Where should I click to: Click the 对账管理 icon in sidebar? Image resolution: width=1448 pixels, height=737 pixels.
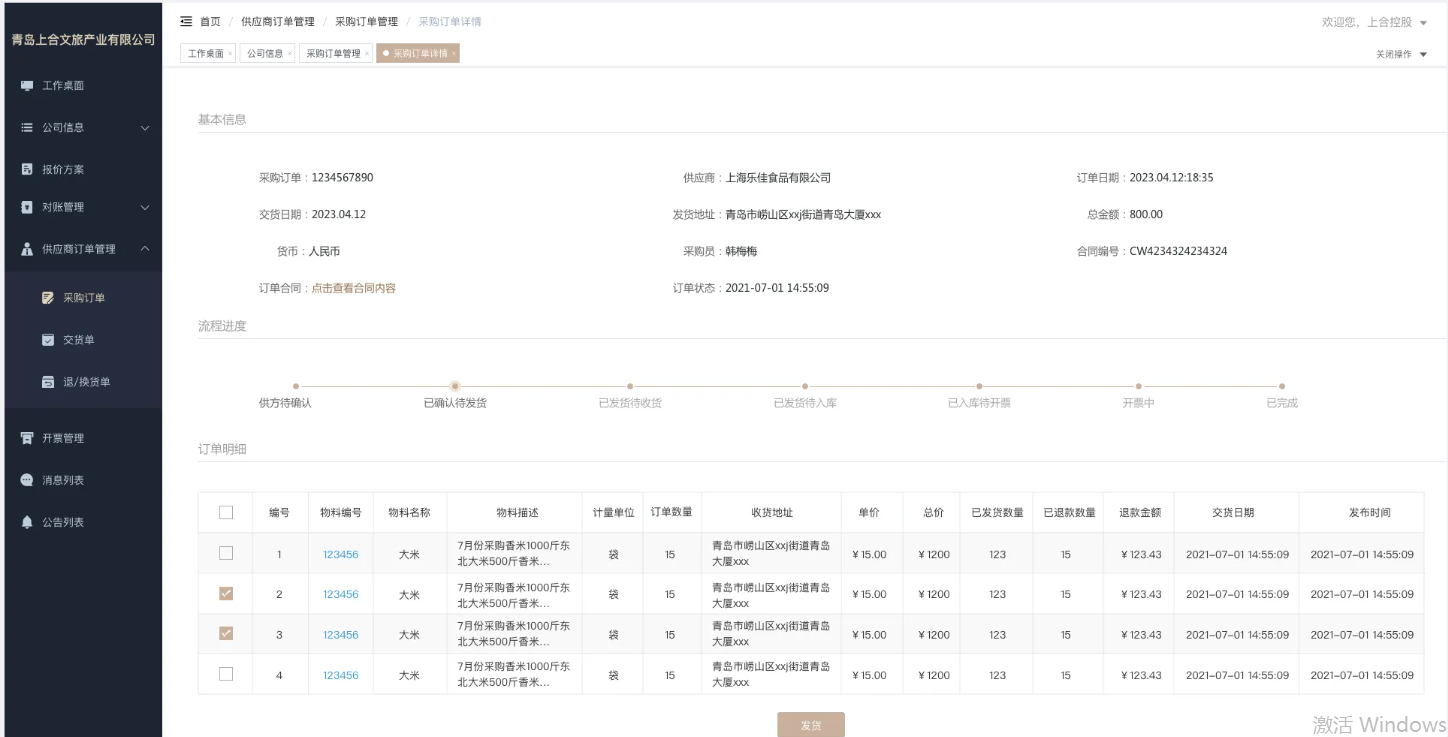coord(27,207)
